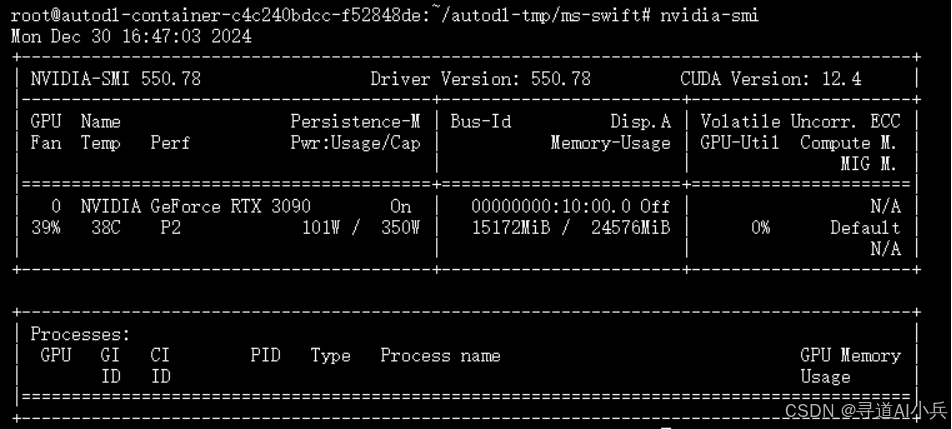
Task: Click the Persistence-M column header
Action: (x=355, y=121)
